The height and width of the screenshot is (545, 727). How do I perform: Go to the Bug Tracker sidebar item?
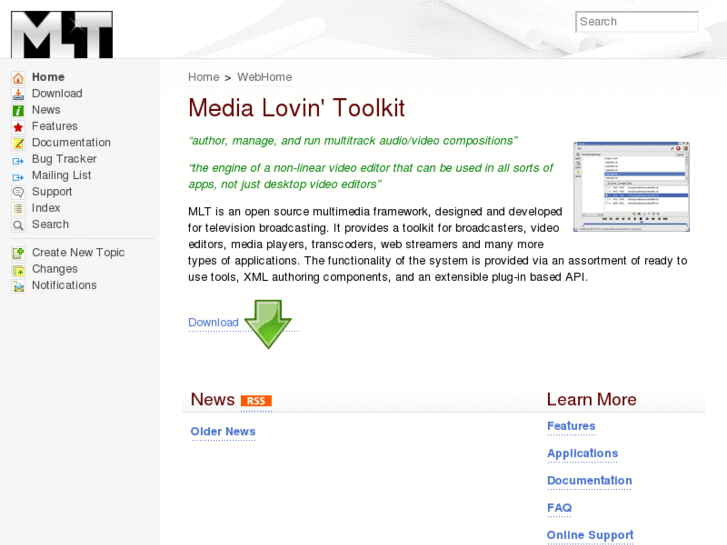(64, 159)
